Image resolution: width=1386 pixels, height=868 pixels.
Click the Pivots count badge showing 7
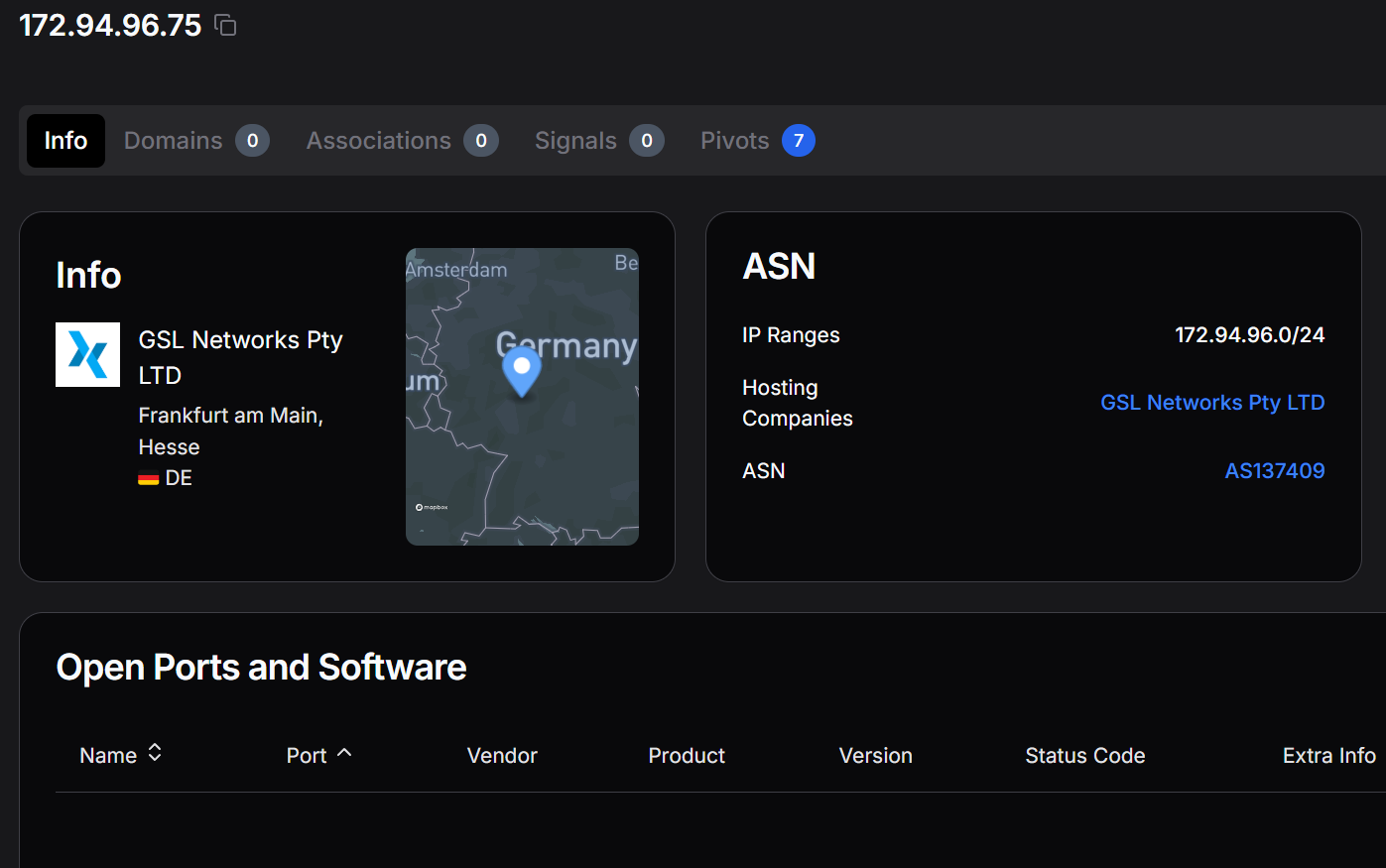pos(798,141)
